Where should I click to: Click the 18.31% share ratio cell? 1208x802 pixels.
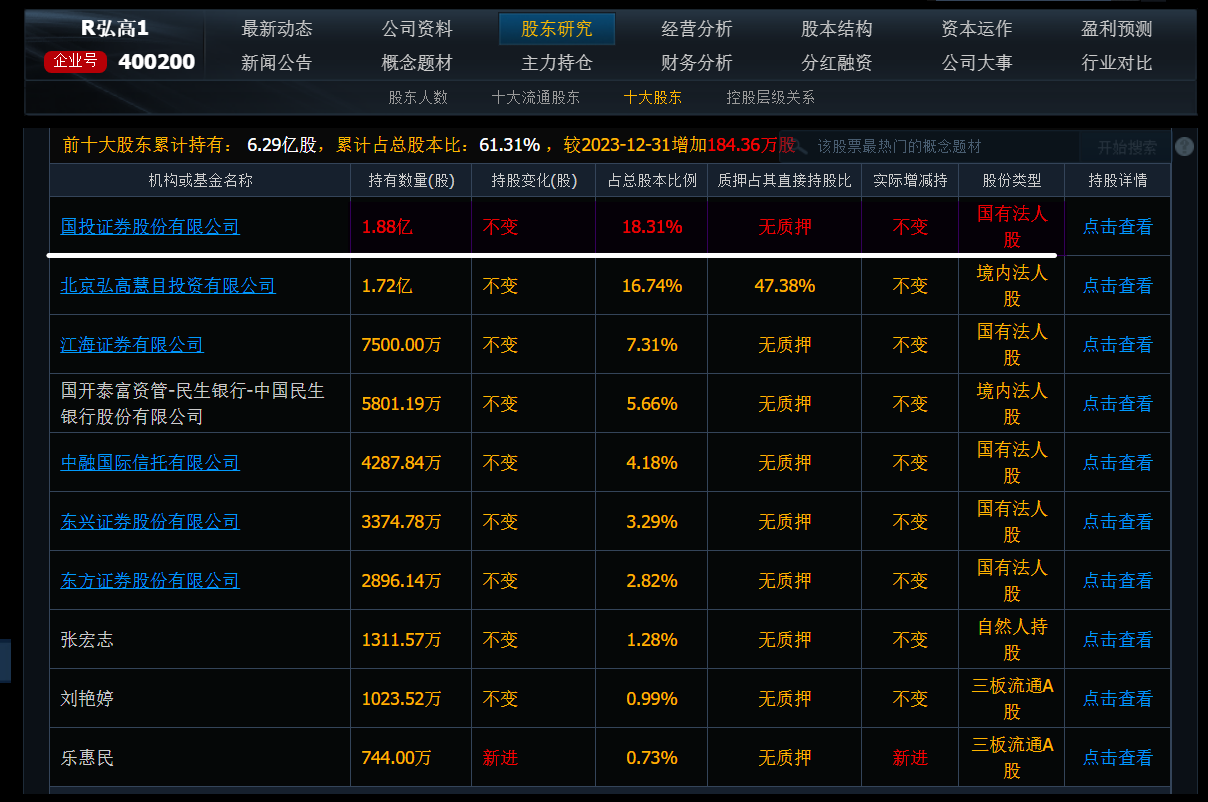pos(652,227)
